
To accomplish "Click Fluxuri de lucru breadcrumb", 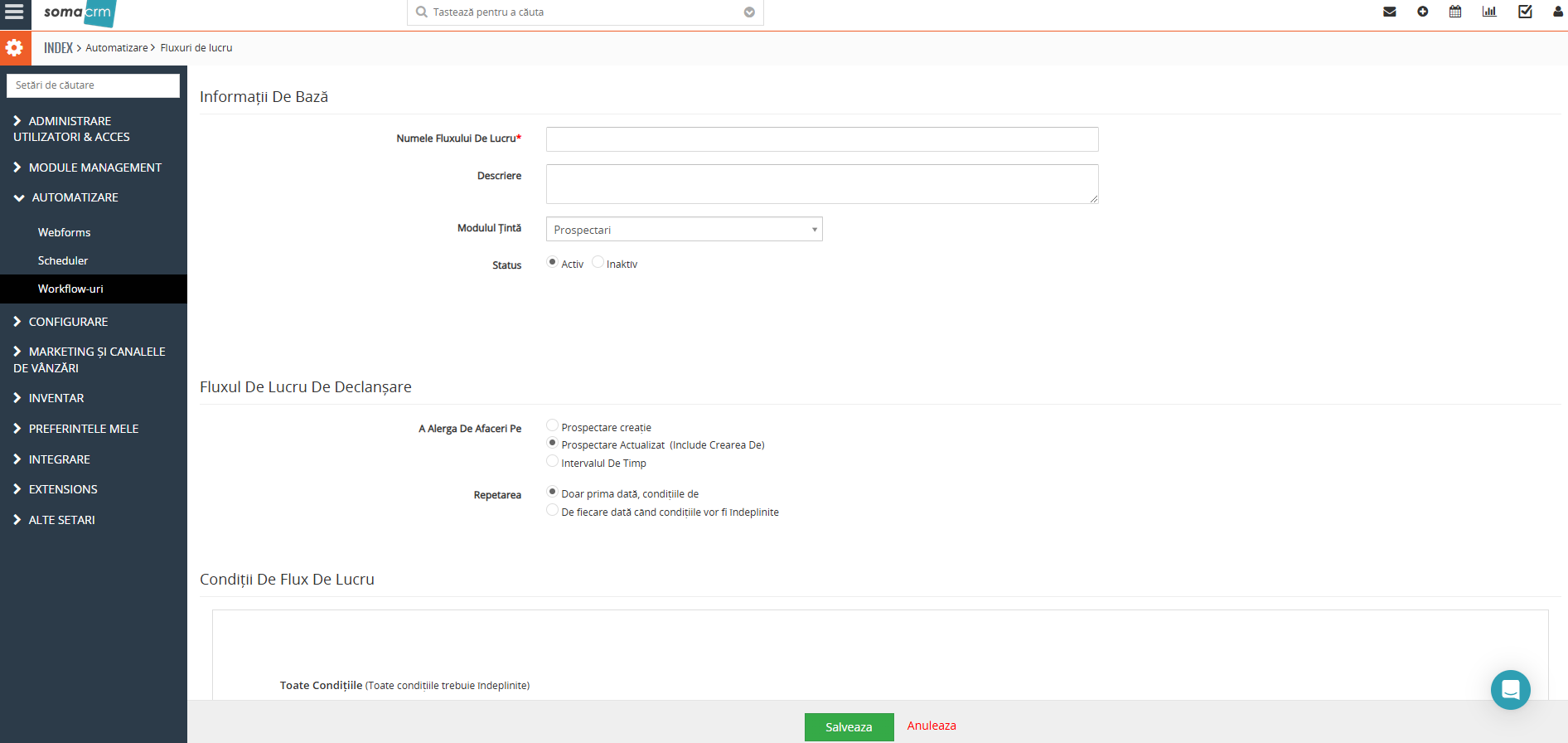I will (x=196, y=48).
